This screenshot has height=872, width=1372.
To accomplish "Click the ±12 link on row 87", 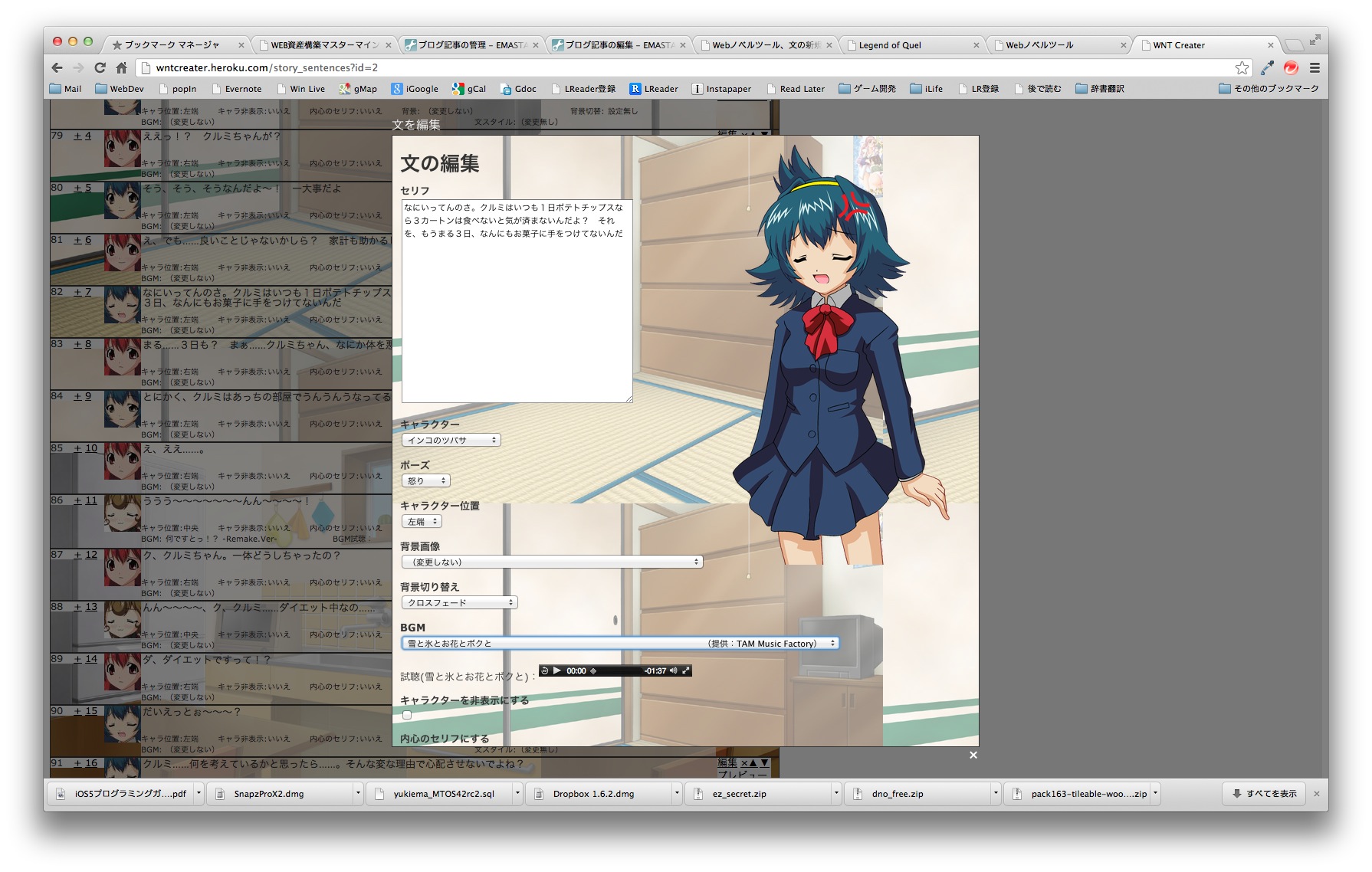I will (x=85, y=555).
